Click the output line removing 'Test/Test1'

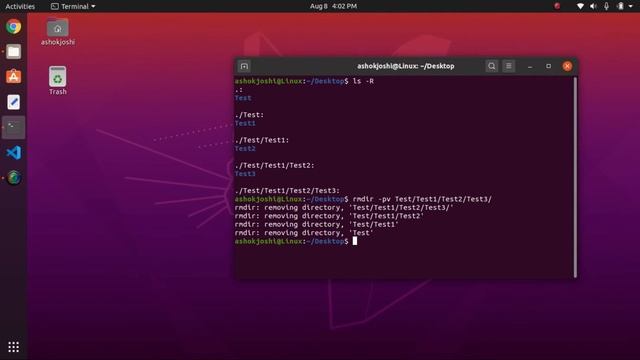point(316,224)
